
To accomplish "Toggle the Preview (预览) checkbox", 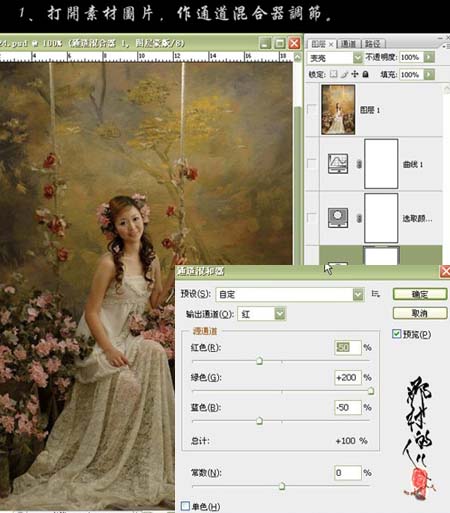I will [x=396, y=334].
